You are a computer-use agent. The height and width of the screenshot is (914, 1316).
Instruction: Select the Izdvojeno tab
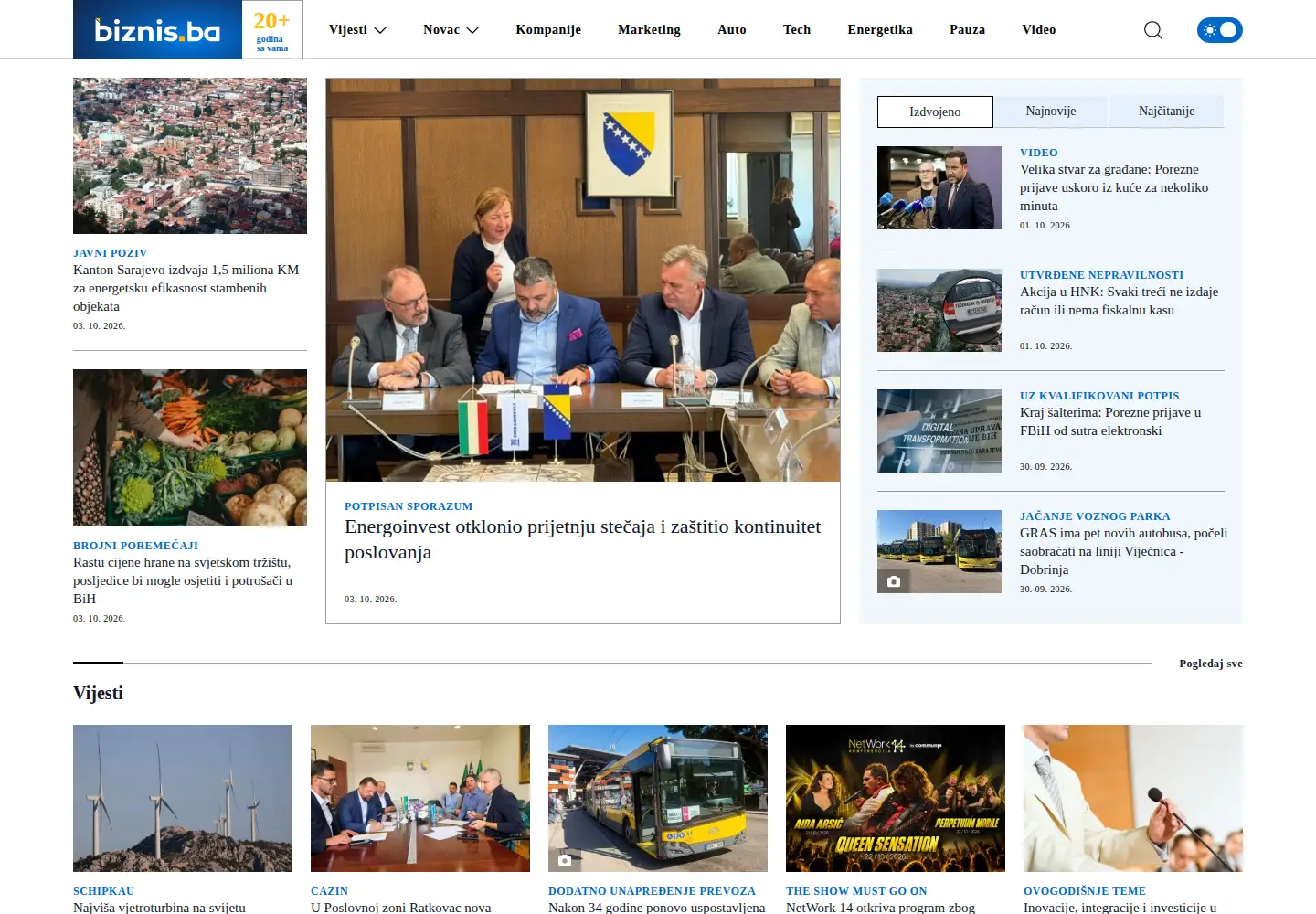click(x=935, y=112)
